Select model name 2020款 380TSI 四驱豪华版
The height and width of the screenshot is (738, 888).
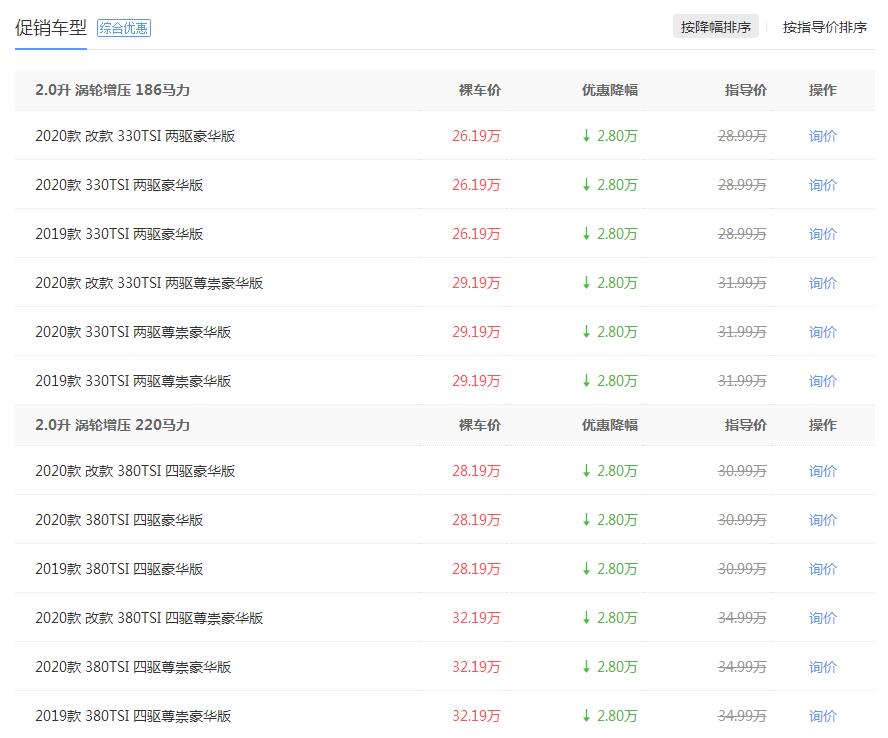pos(119,520)
